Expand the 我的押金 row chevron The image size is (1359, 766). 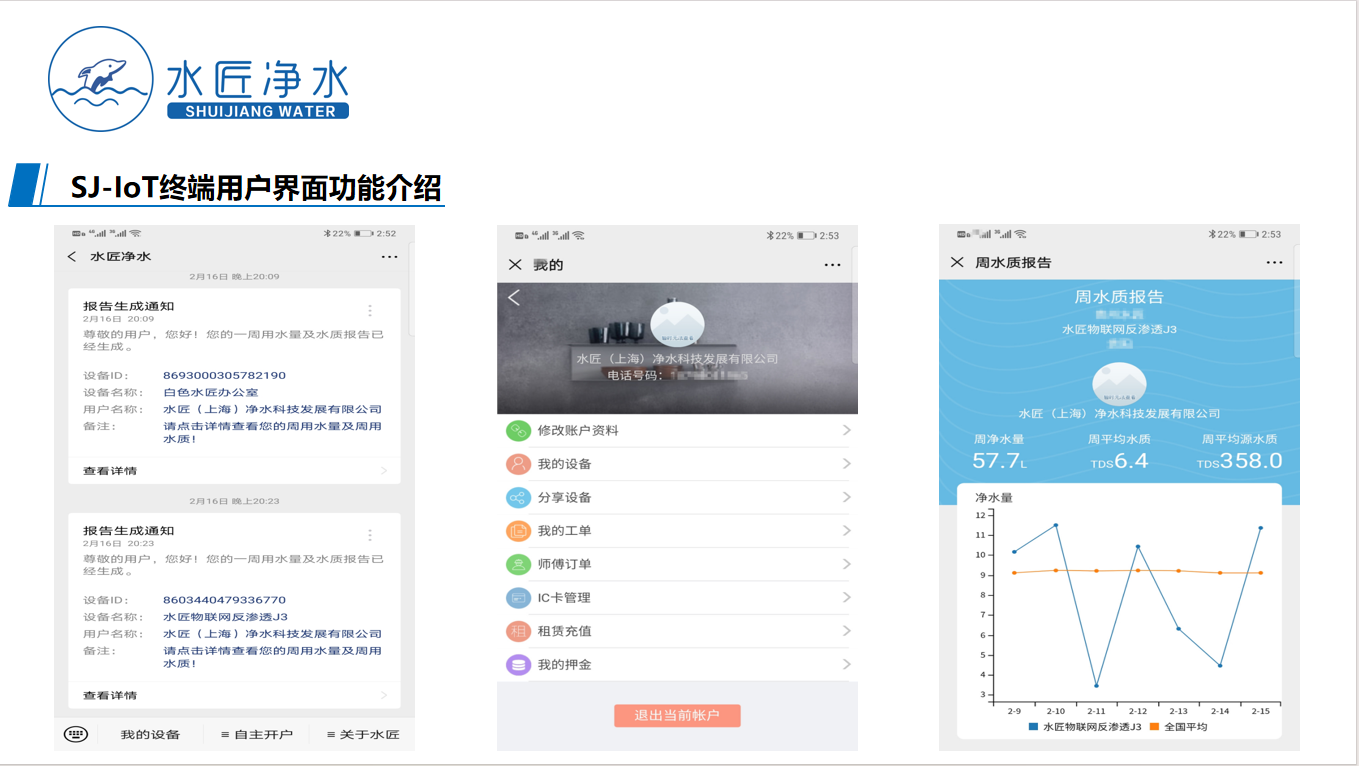(846, 665)
